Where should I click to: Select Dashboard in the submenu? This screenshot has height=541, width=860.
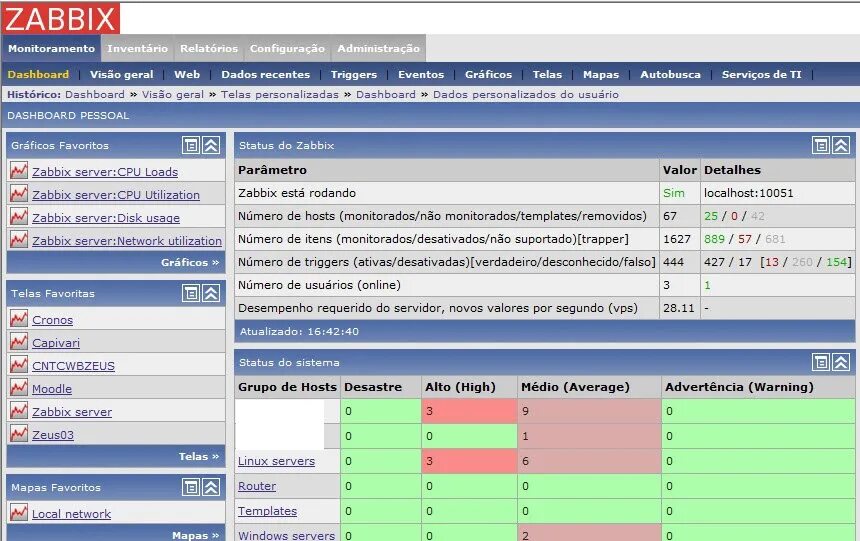[x=38, y=74]
